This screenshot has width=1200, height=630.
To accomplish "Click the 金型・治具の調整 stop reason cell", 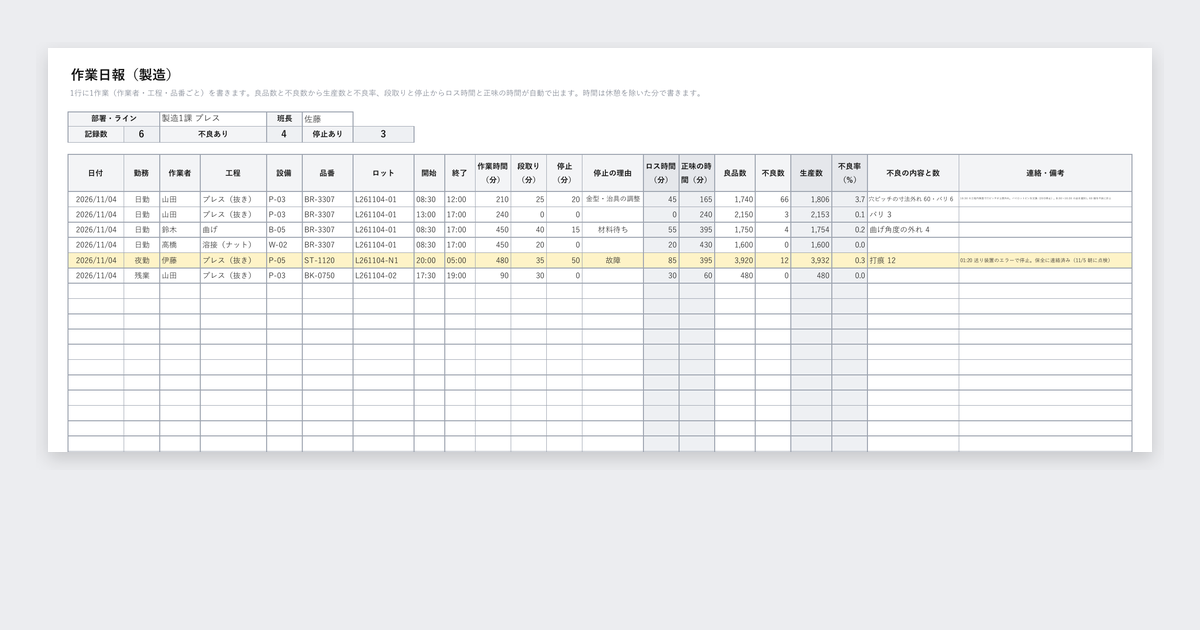I will (x=613, y=199).
